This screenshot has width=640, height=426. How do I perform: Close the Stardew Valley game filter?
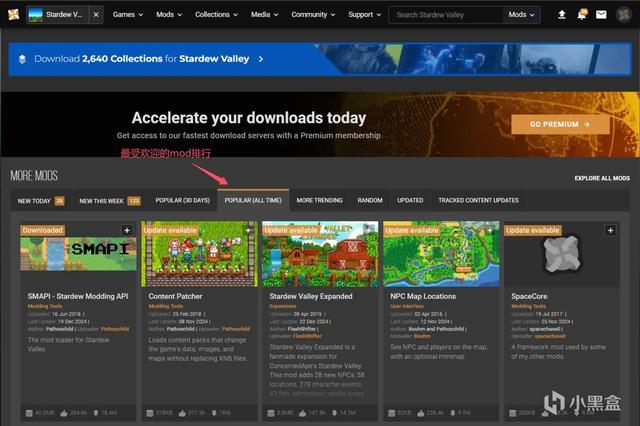coord(96,15)
